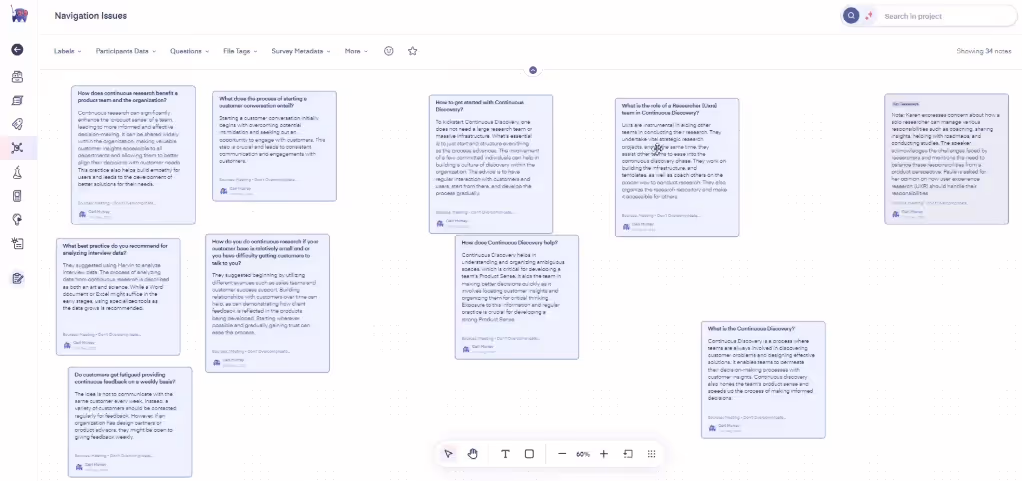Click the Showing 34 notes text
This screenshot has width=1022, height=481.
(x=983, y=51)
